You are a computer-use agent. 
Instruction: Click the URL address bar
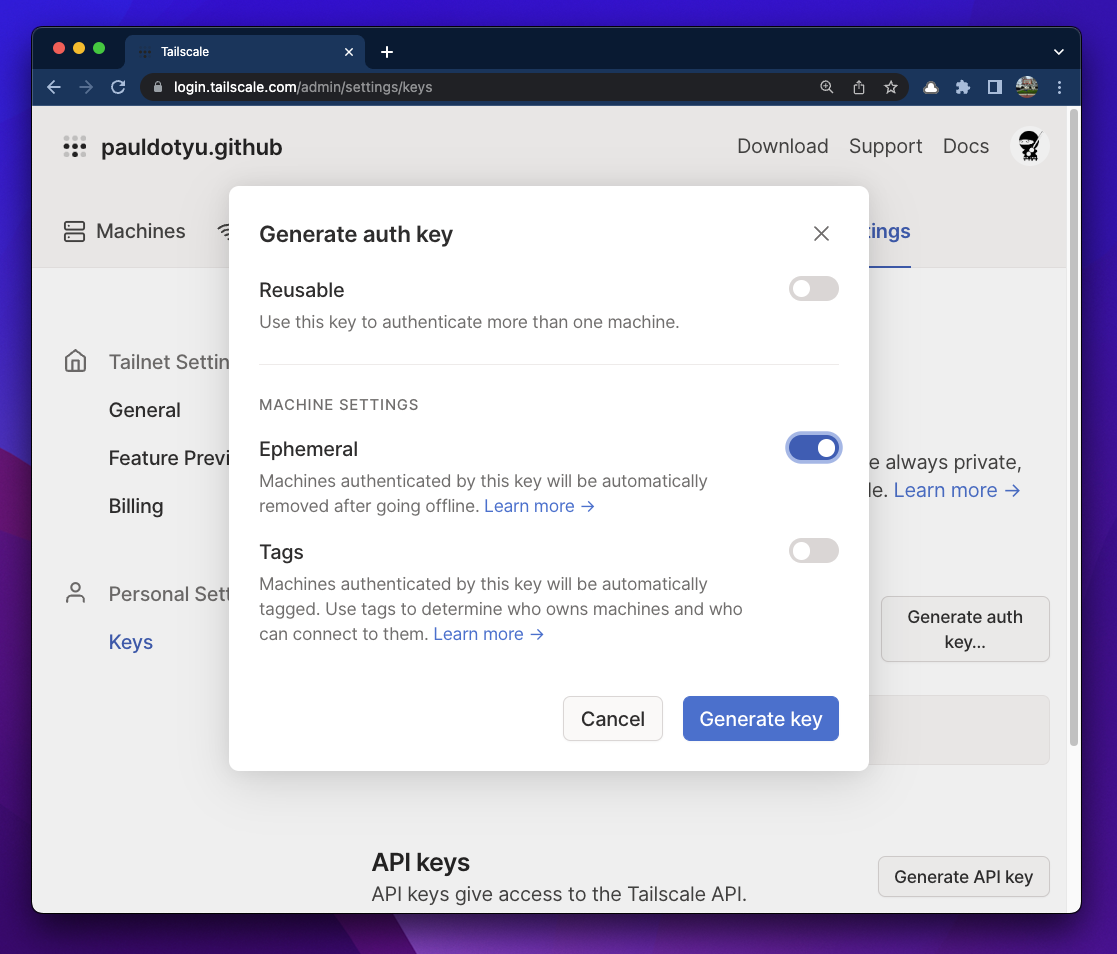click(x=480, y=87)
